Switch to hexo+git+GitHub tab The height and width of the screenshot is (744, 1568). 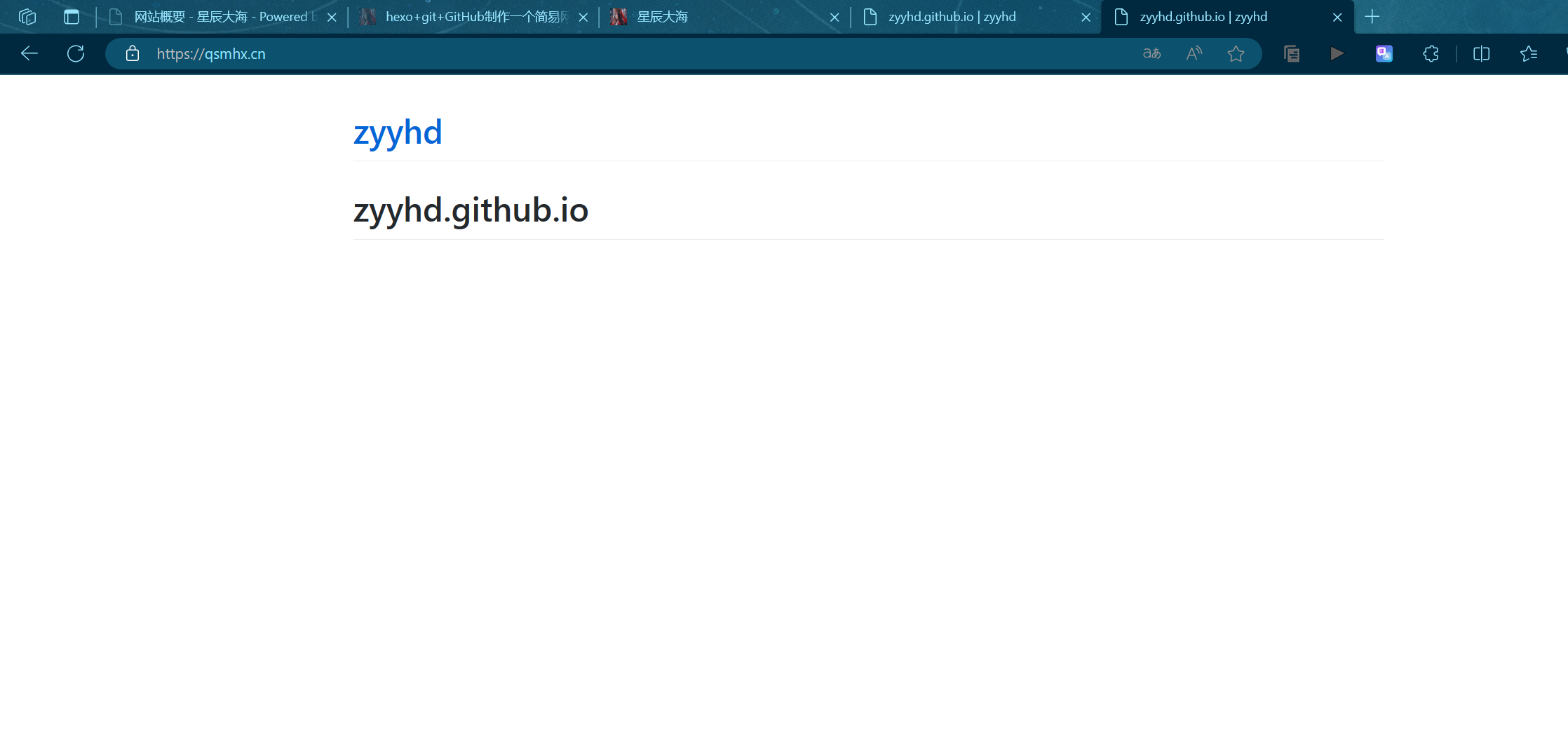pos(474,17)
